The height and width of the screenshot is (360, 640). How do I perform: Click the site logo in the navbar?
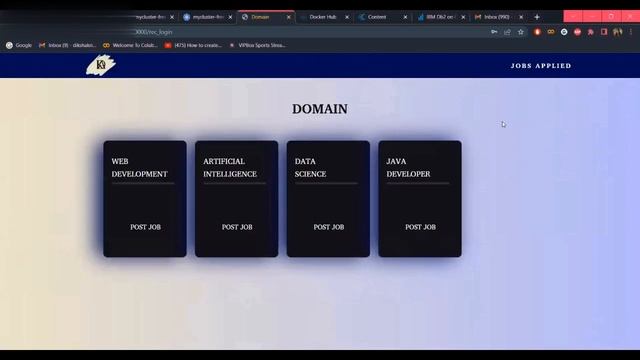tap(101, 65)
